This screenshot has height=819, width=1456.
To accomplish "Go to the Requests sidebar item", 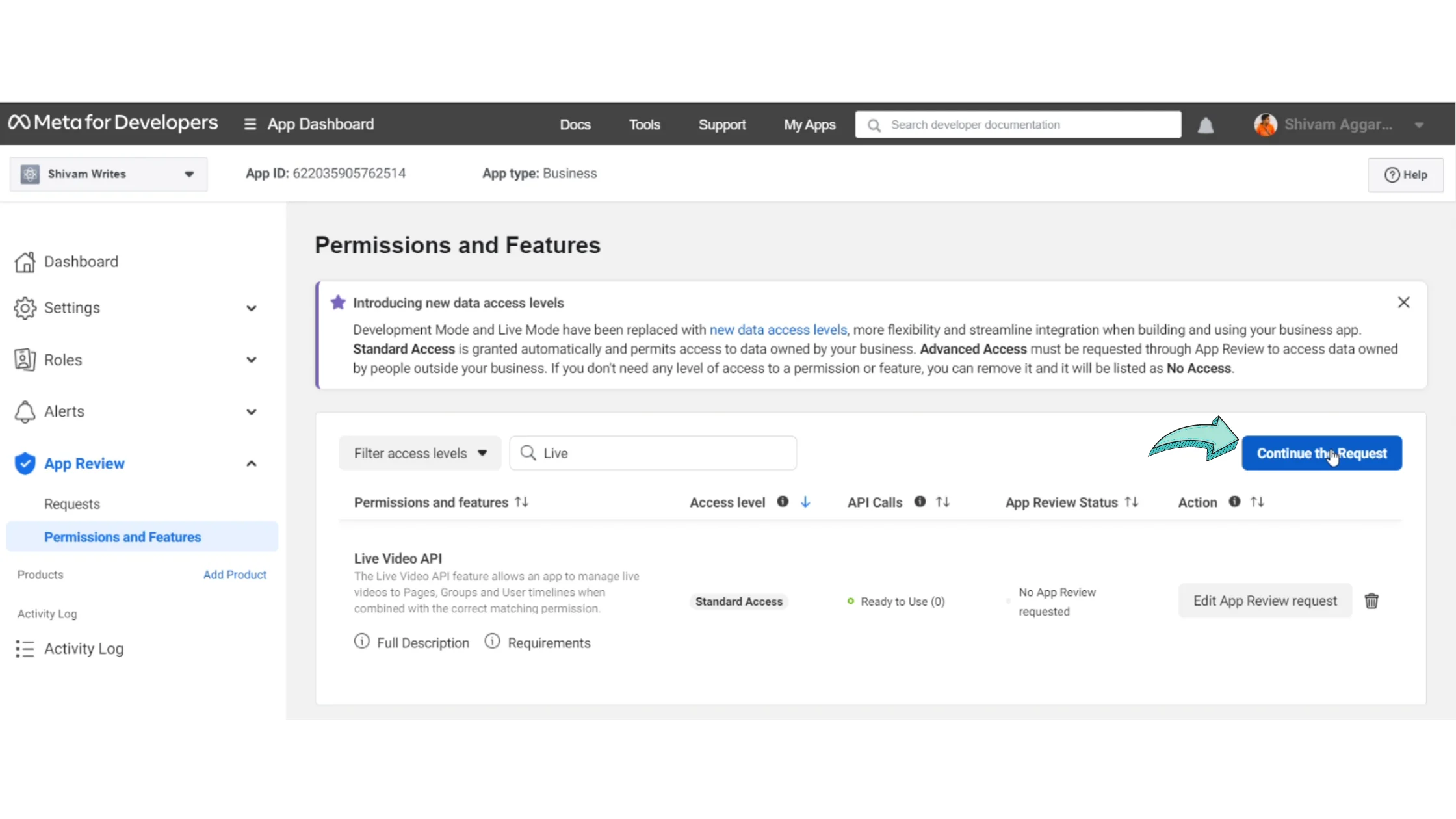I will tap(72, 504).
